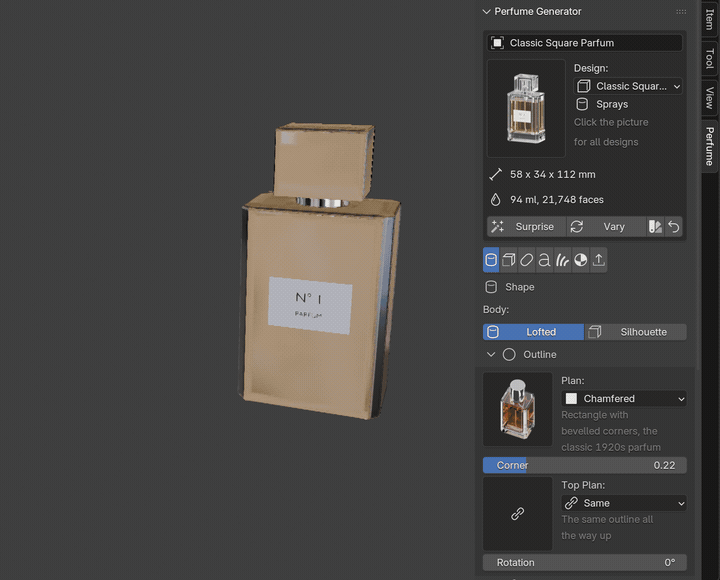Collapse the Outline section
This screenshot has width=720, height=580.
(491, 355)
